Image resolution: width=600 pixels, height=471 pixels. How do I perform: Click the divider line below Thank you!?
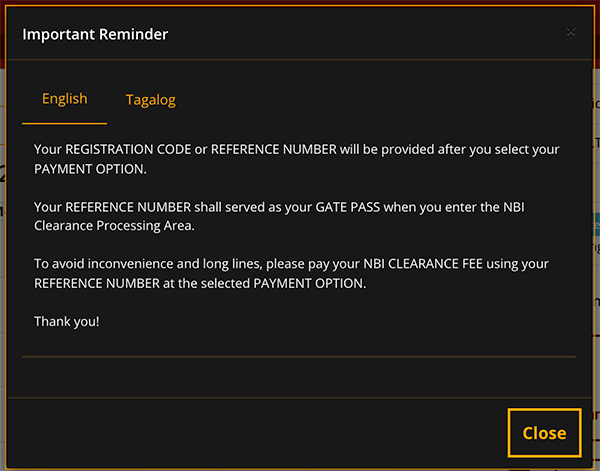pos(299,357)
